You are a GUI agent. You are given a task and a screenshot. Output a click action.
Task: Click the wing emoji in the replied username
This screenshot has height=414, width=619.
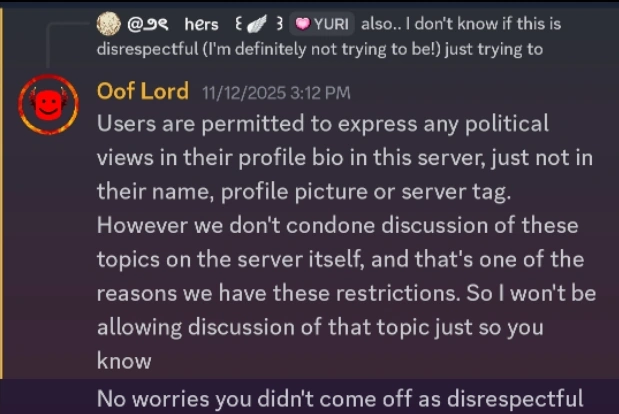[257, 24]
